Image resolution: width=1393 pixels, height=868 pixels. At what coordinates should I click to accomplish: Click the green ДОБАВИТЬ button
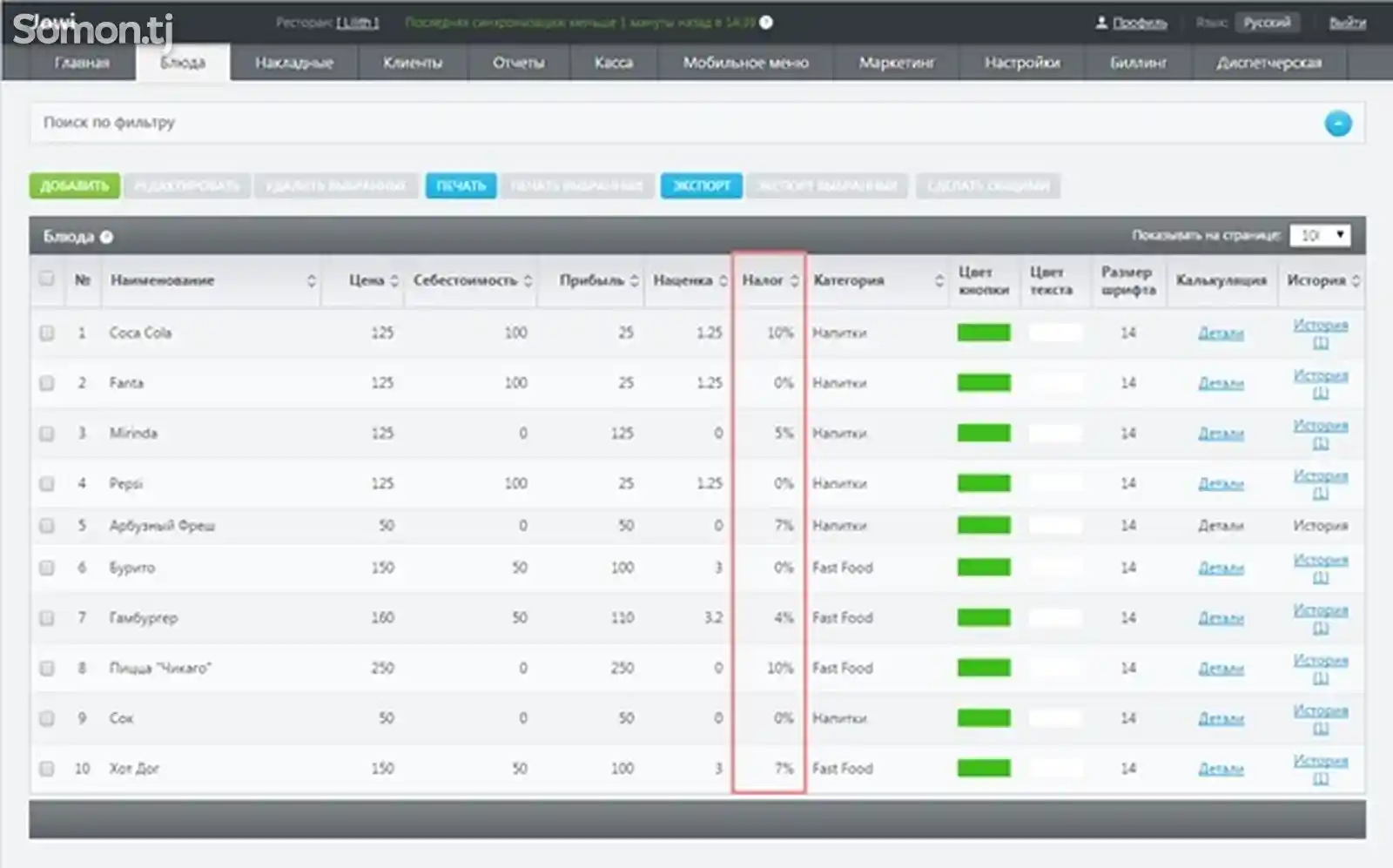coord(75,185)
